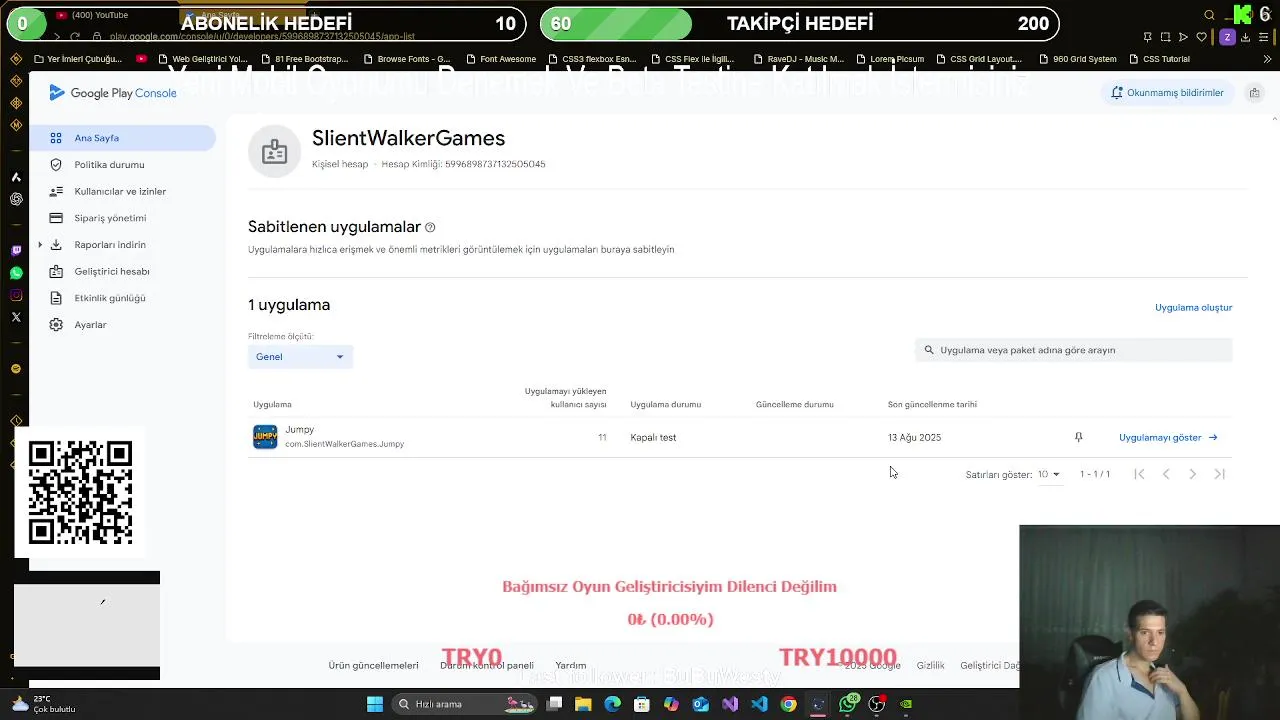The height and width of the screenshot is (720, 1280).
Task: Open Web Geliştirici Yol bookmark
Action: [203, 59]
